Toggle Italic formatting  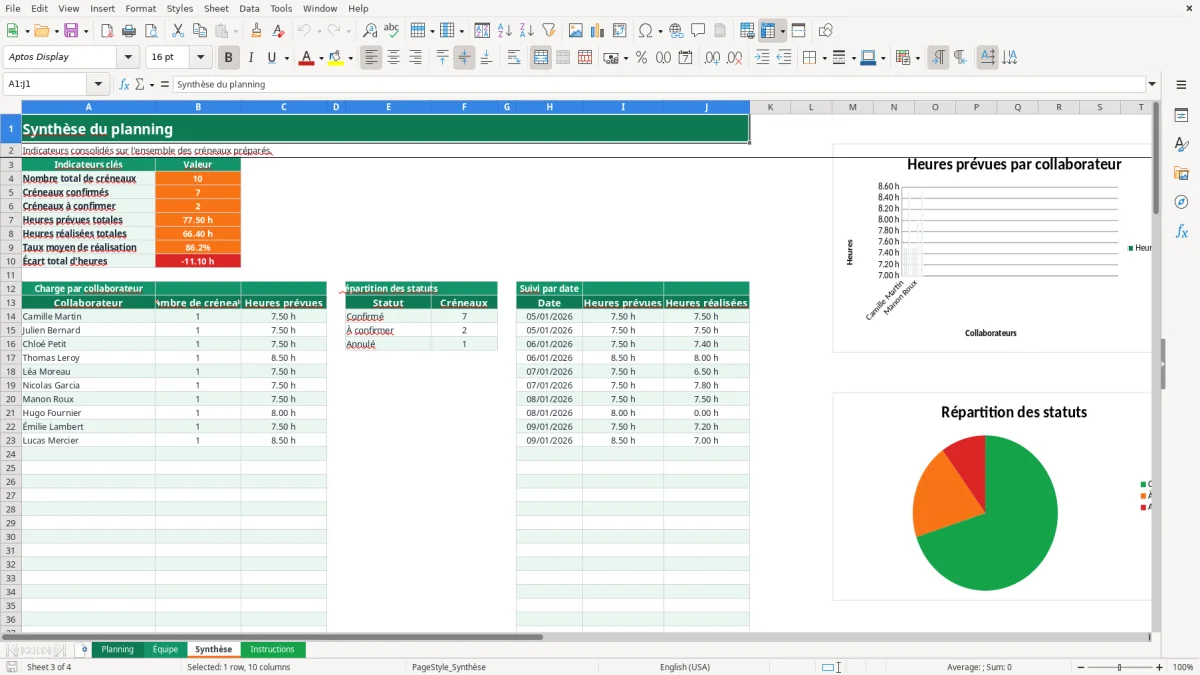(x=251, y=58)
